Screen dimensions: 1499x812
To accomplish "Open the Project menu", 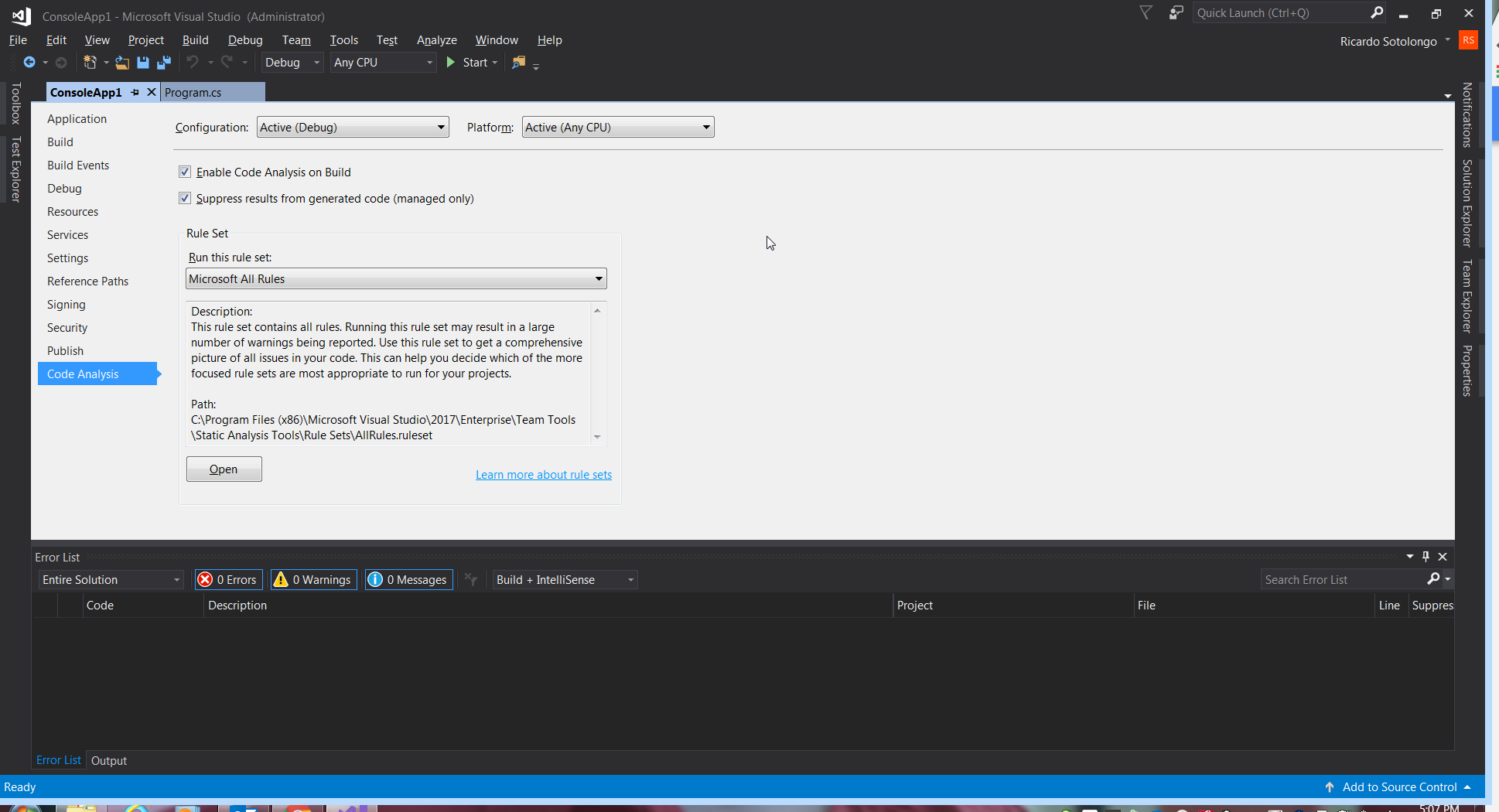I will [x=146, y=40].
